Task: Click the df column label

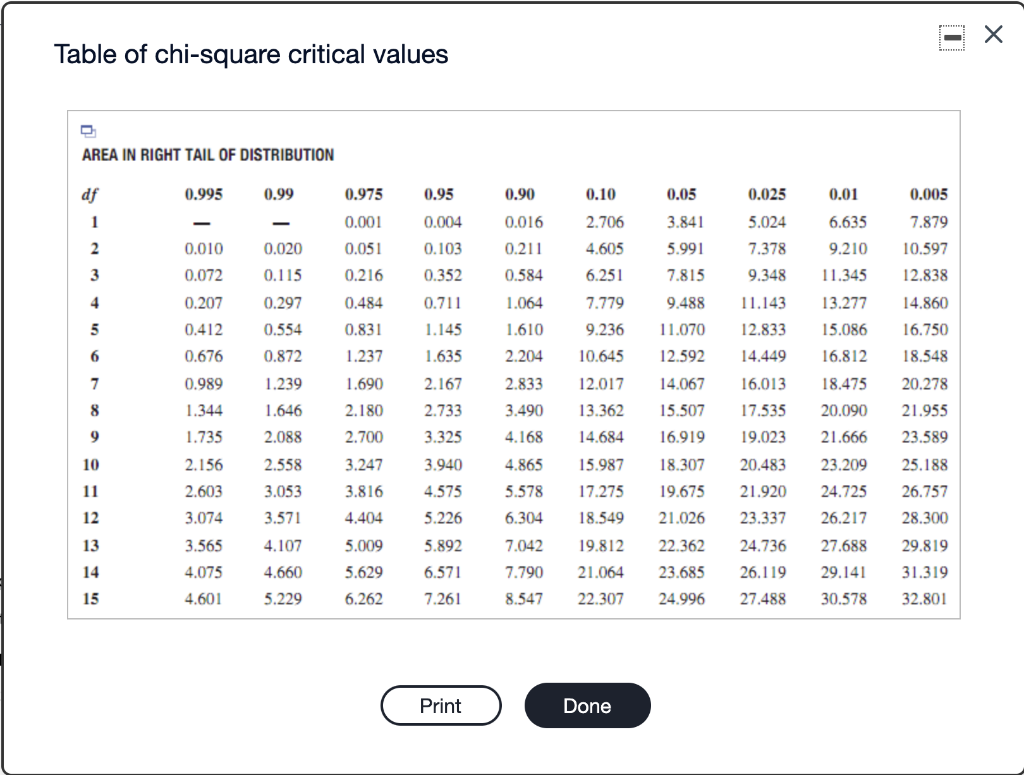Action: click(x=88, y=194)
